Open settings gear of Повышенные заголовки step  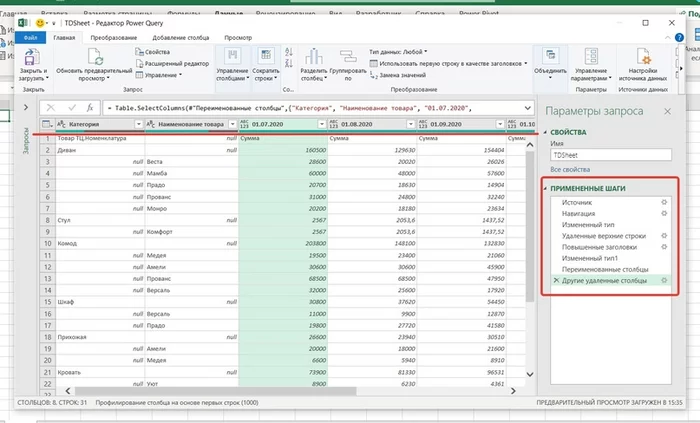tap(664, 247)
